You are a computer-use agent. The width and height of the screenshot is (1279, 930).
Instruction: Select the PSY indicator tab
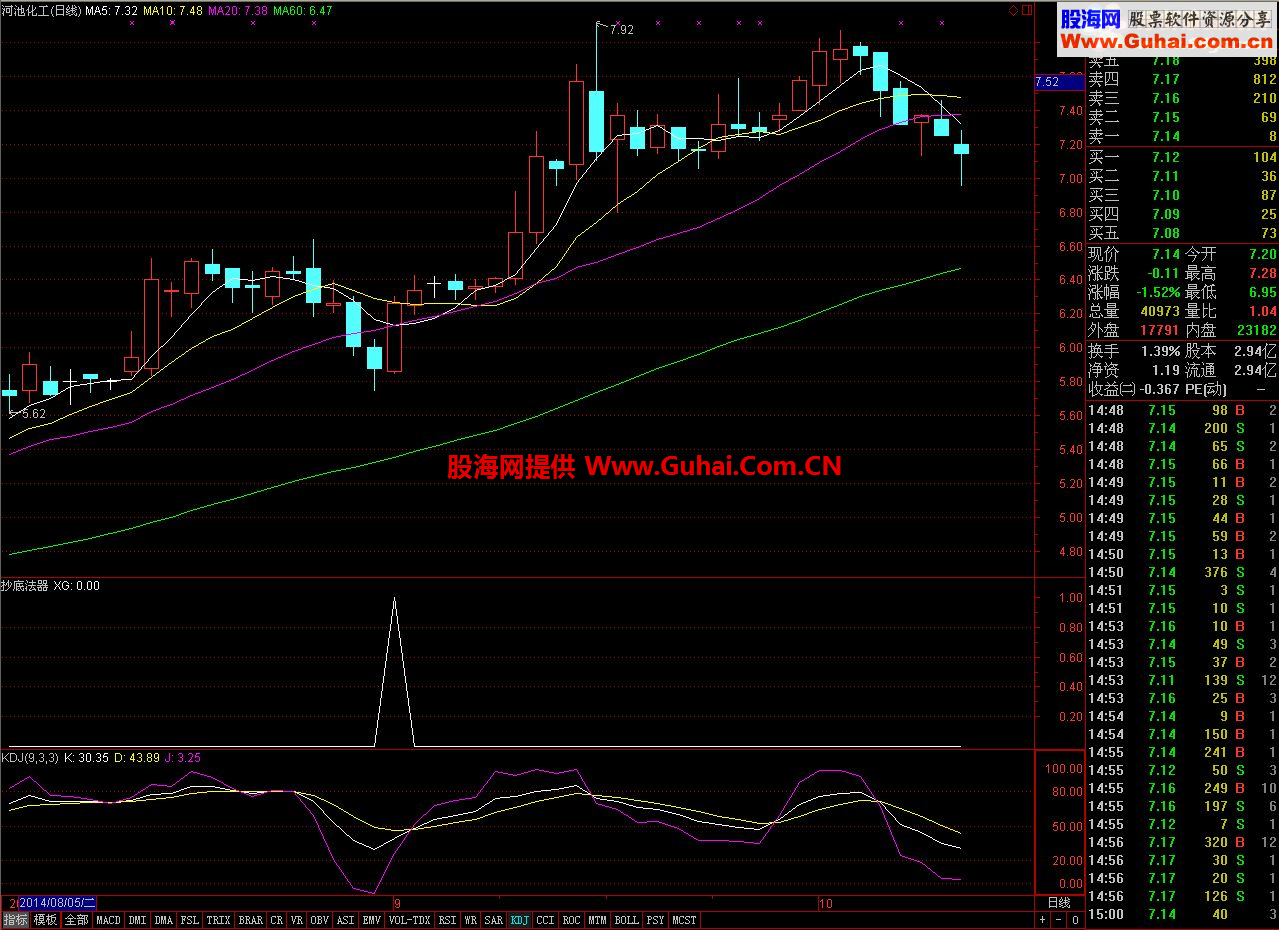point(655,919)
